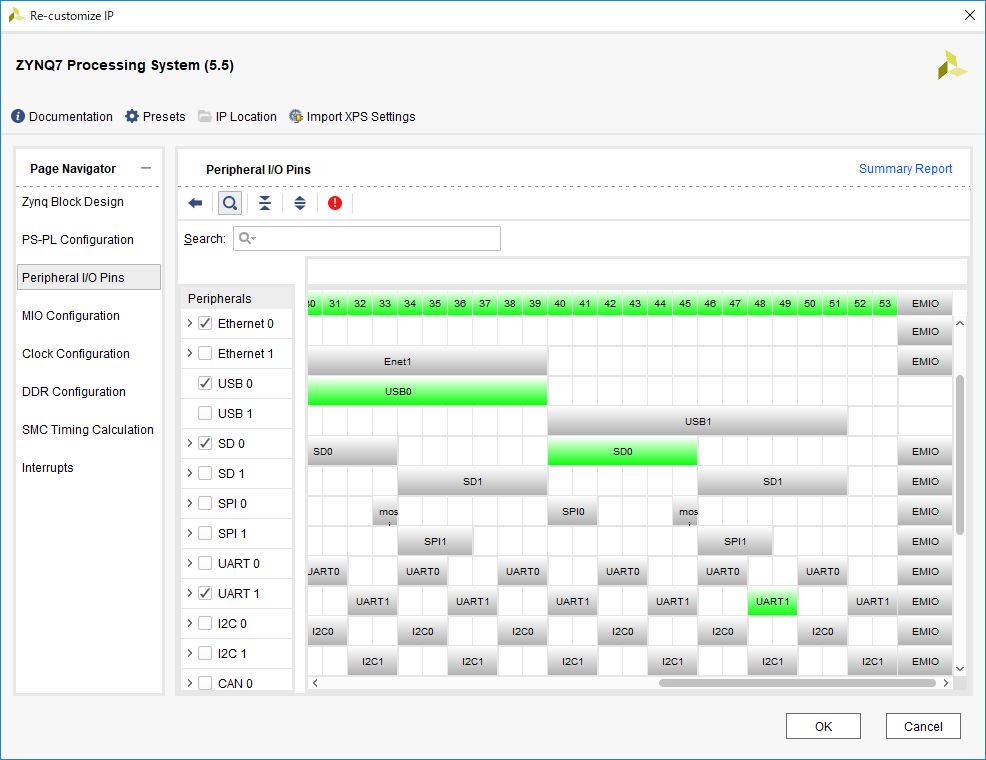Enable the SD 1 checkbox
The width and height of the screenshot is (986, 760).
coord(205,473)
